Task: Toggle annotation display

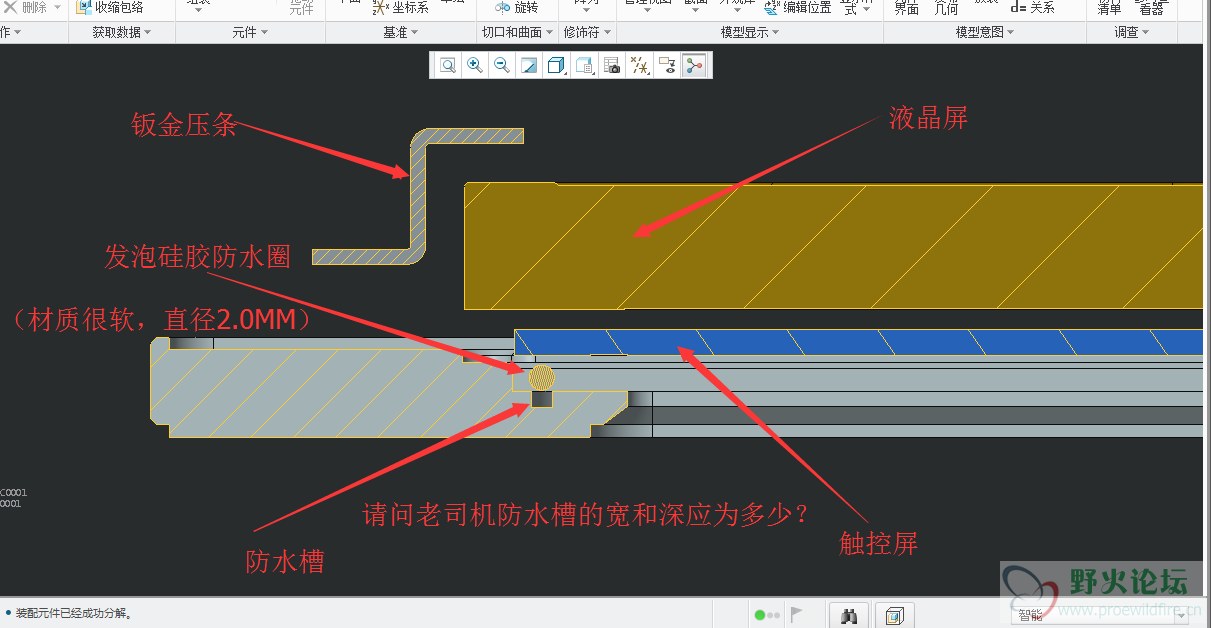Action: pos(667,66)
